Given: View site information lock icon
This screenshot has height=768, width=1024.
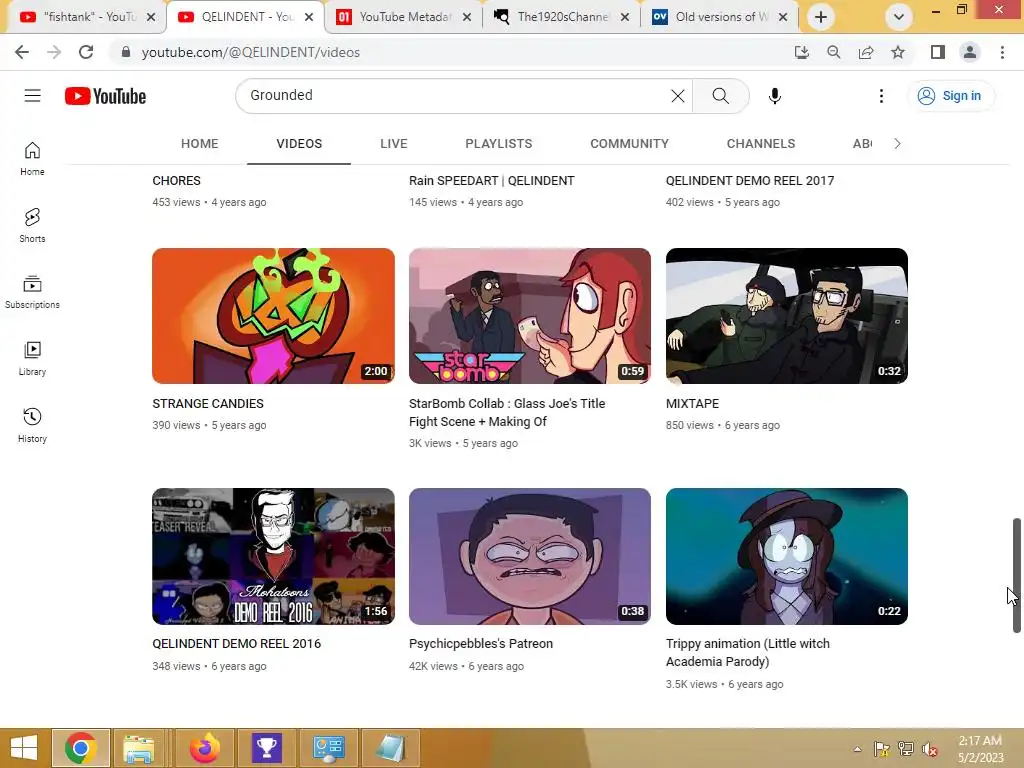Looking at the screenshot, I should 126,52.
